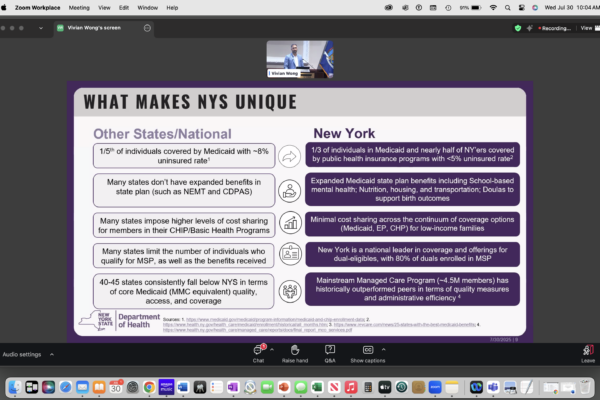The image size is (600, 400).
Task: Click the Leave meeting button
Action: click(x=587, y=351)
